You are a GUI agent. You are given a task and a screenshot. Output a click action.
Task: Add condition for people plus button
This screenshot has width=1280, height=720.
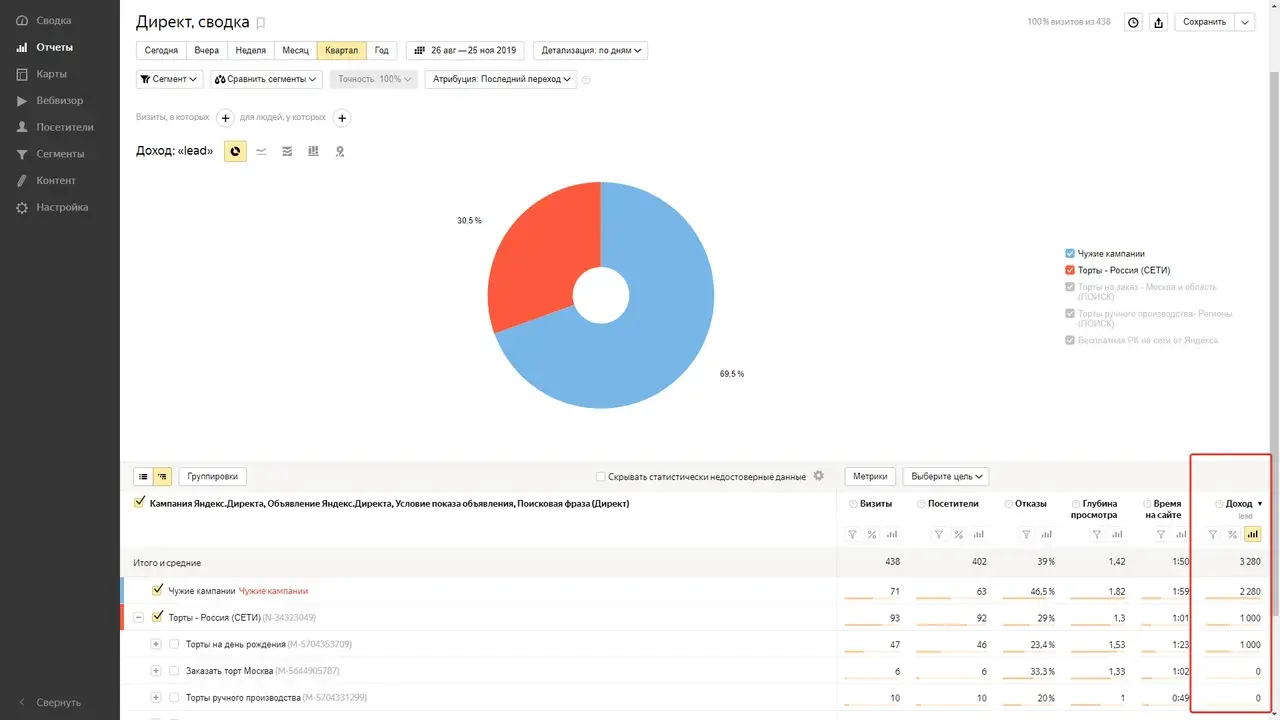[341, 118]
